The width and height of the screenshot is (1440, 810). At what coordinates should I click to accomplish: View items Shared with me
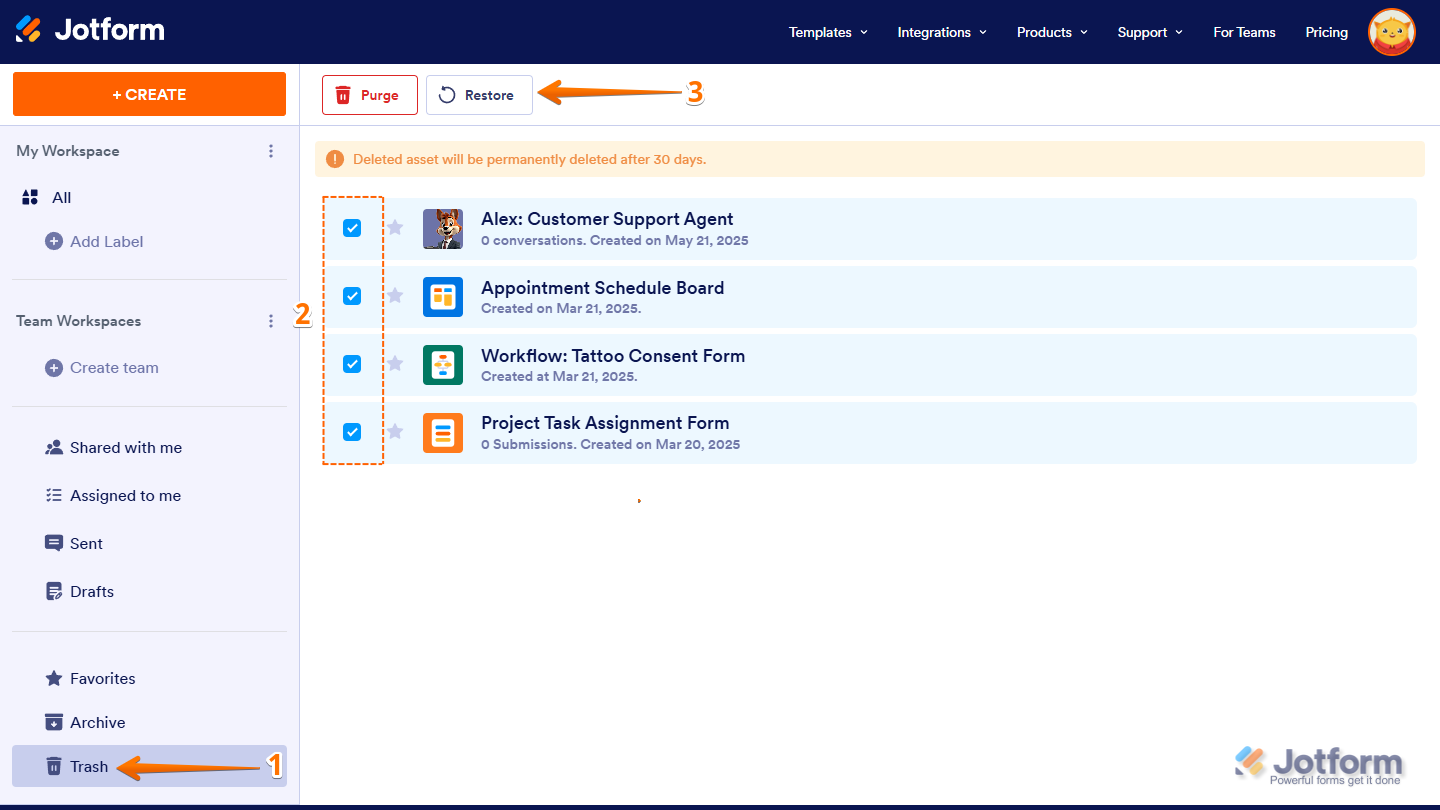click(125, 447)
